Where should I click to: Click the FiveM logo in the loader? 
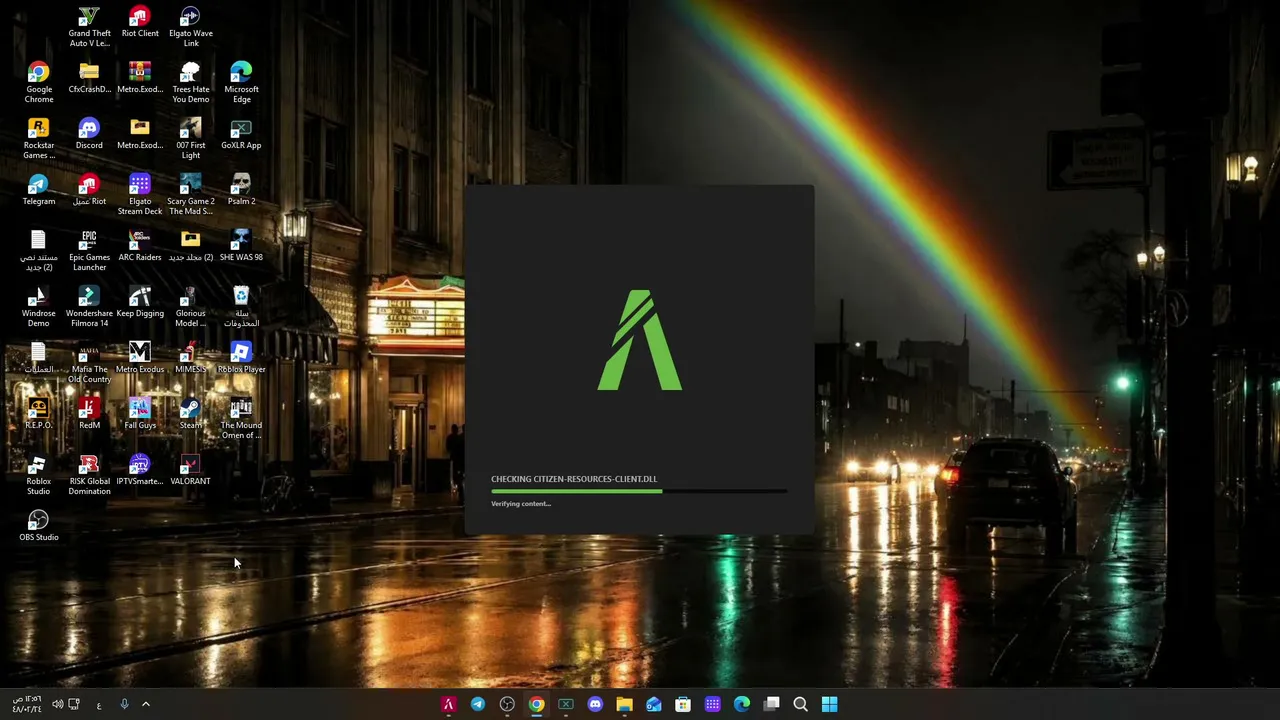coord(640,340)
